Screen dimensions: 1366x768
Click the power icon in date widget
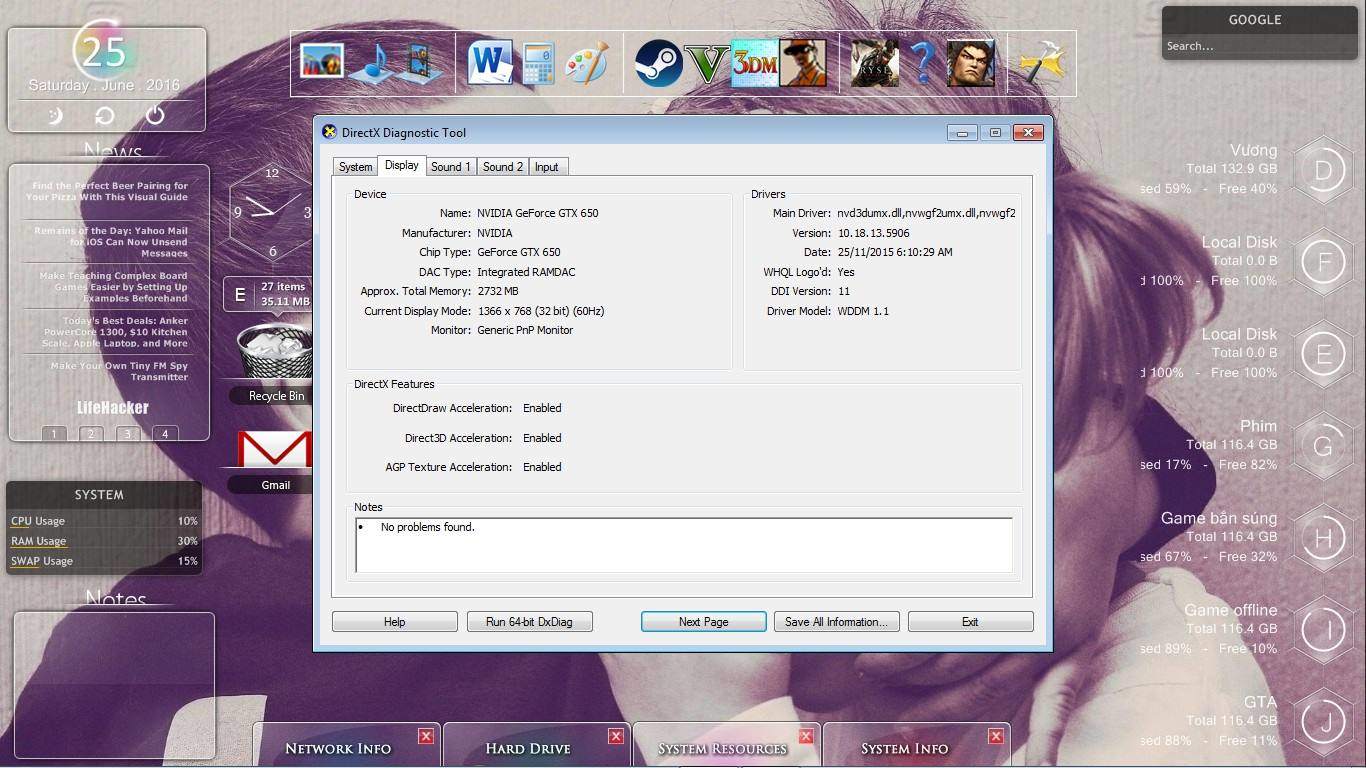(x=155, y=116)
